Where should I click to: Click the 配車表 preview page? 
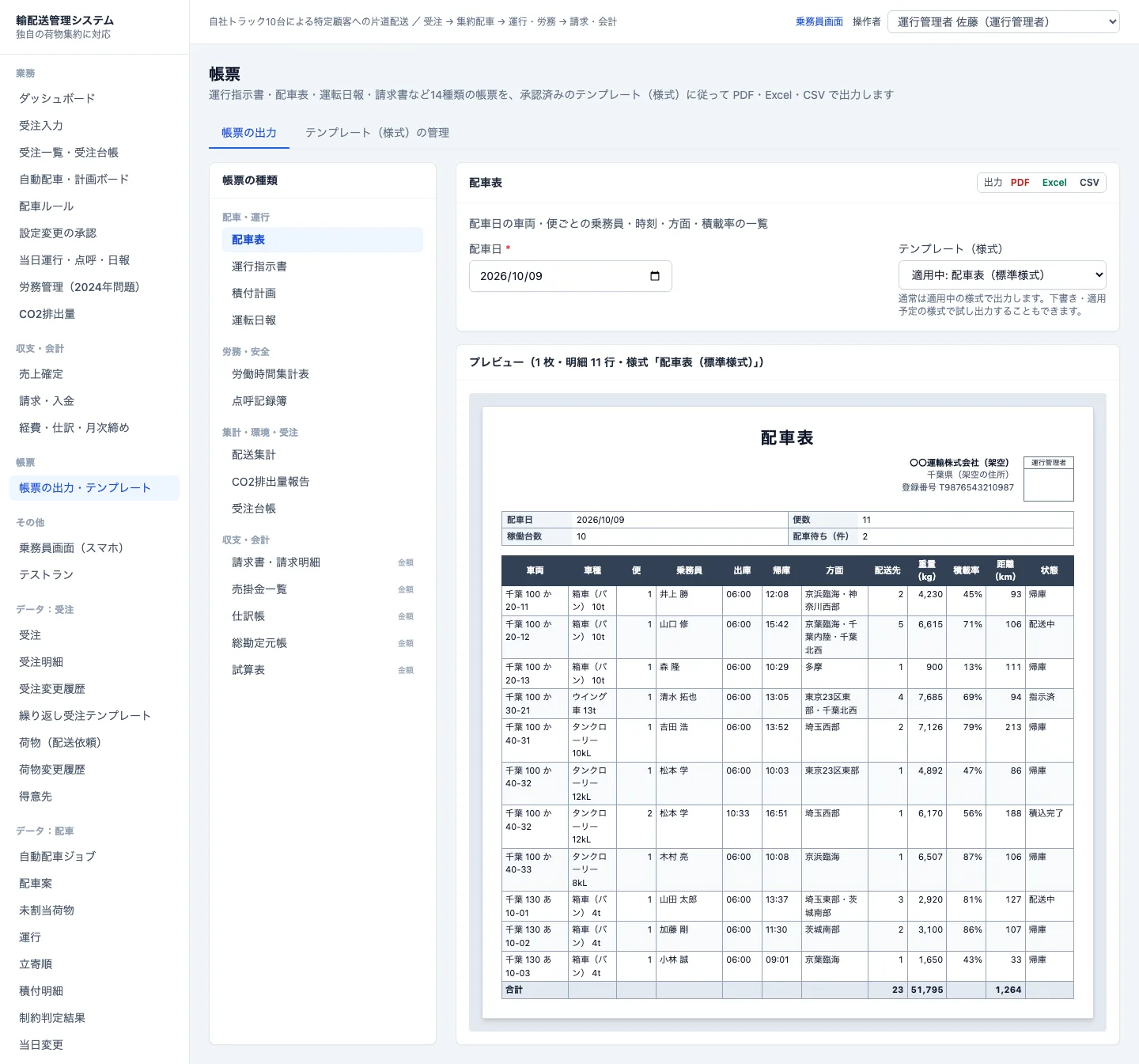pyautogui.click(x=788, y=712)
